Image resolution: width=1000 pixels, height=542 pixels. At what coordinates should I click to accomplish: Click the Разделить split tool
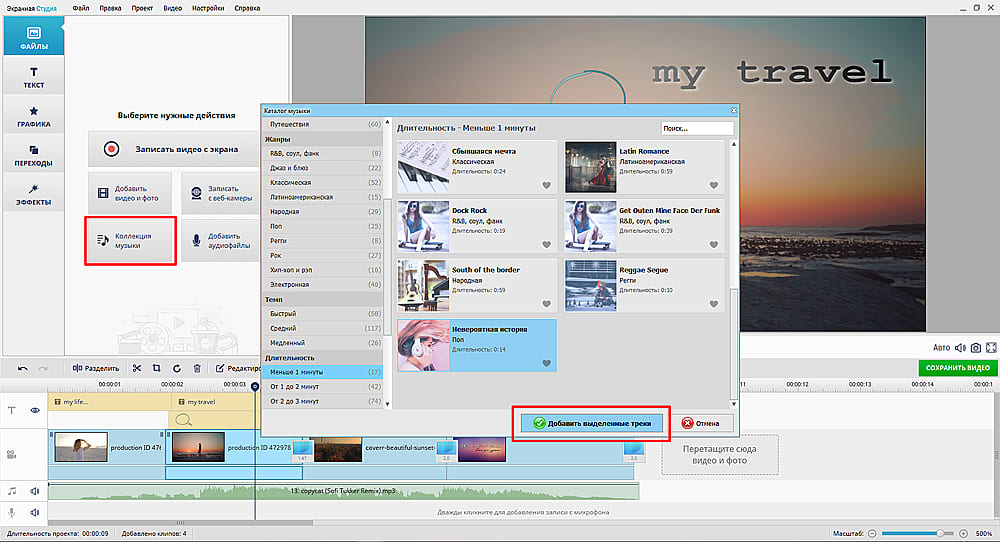pos(96,368)
